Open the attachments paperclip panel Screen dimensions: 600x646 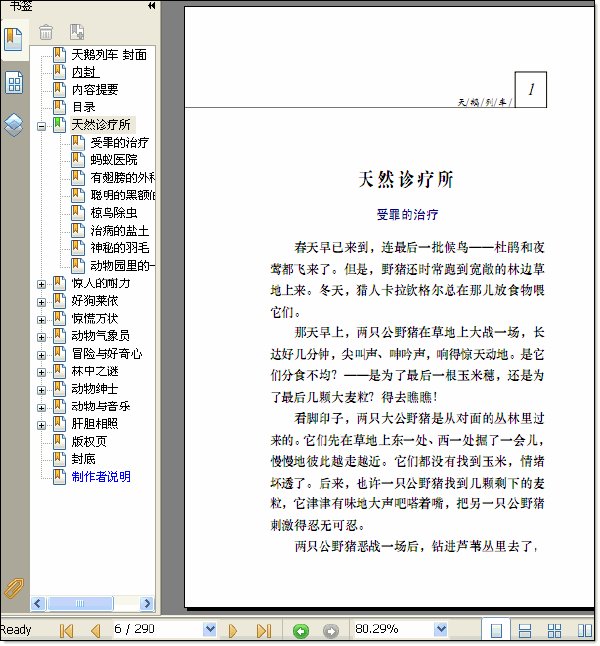pos(14,588)
